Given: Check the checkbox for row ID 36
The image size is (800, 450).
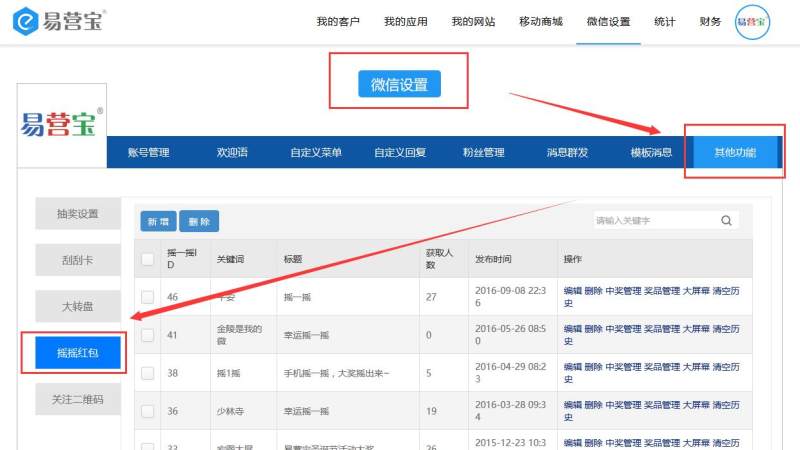Looking at the screenshot, I should pos(147,411).
